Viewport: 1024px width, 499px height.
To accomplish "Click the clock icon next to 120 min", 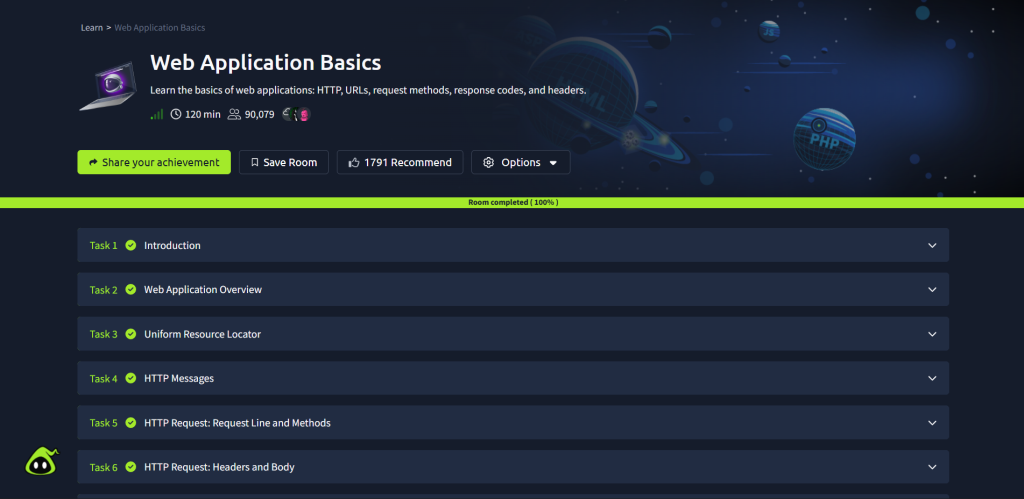I will [176, 115].
